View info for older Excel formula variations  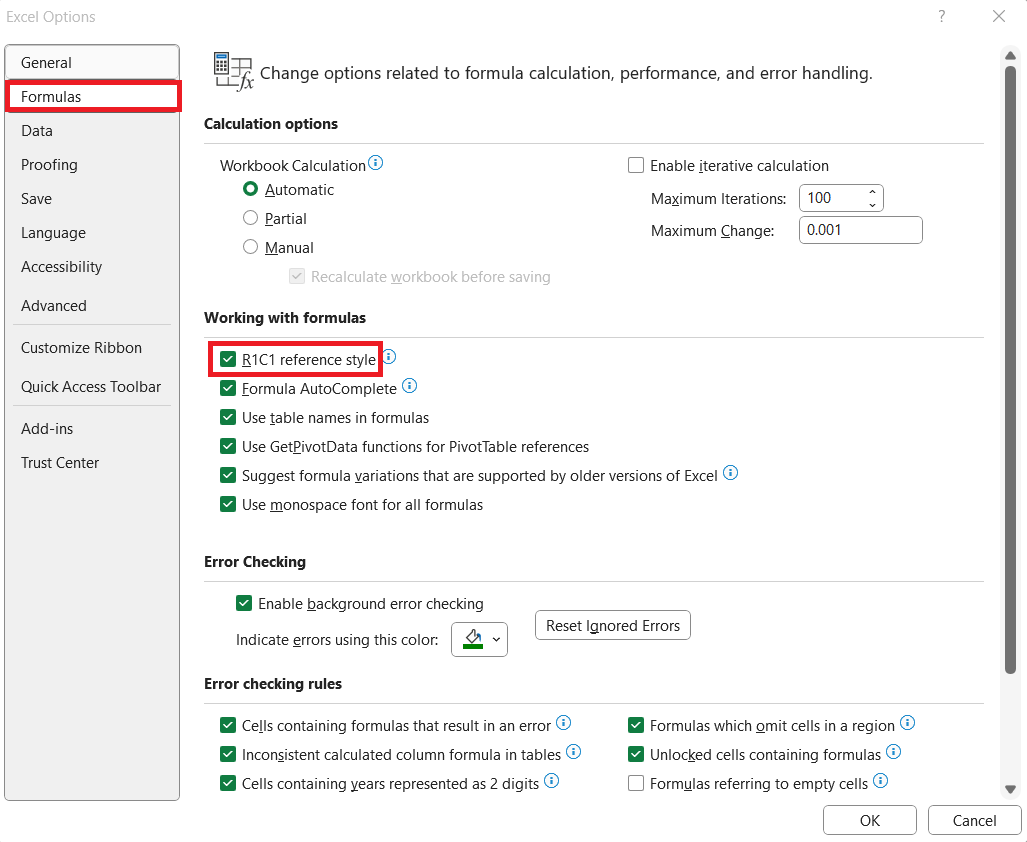click(x=730, y=473)
